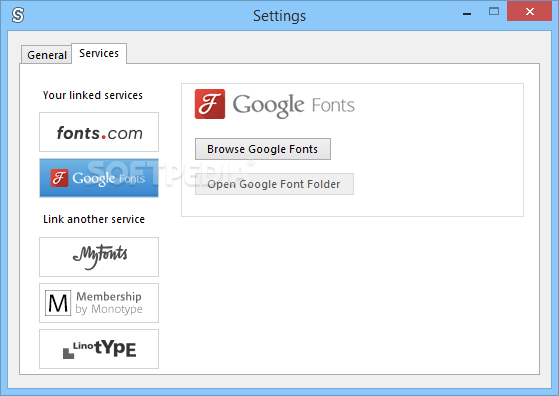Maximize the Settings window
Viewport: 559px width, 396px height.
[x=494, y=12]
